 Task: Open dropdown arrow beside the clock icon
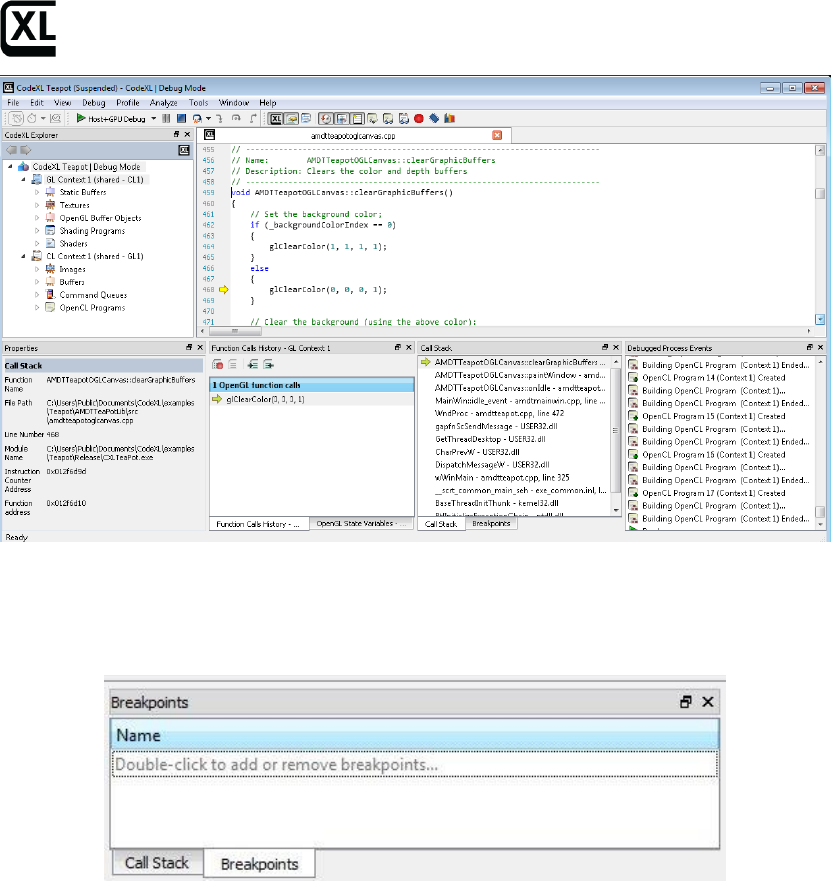pos(43,119)
